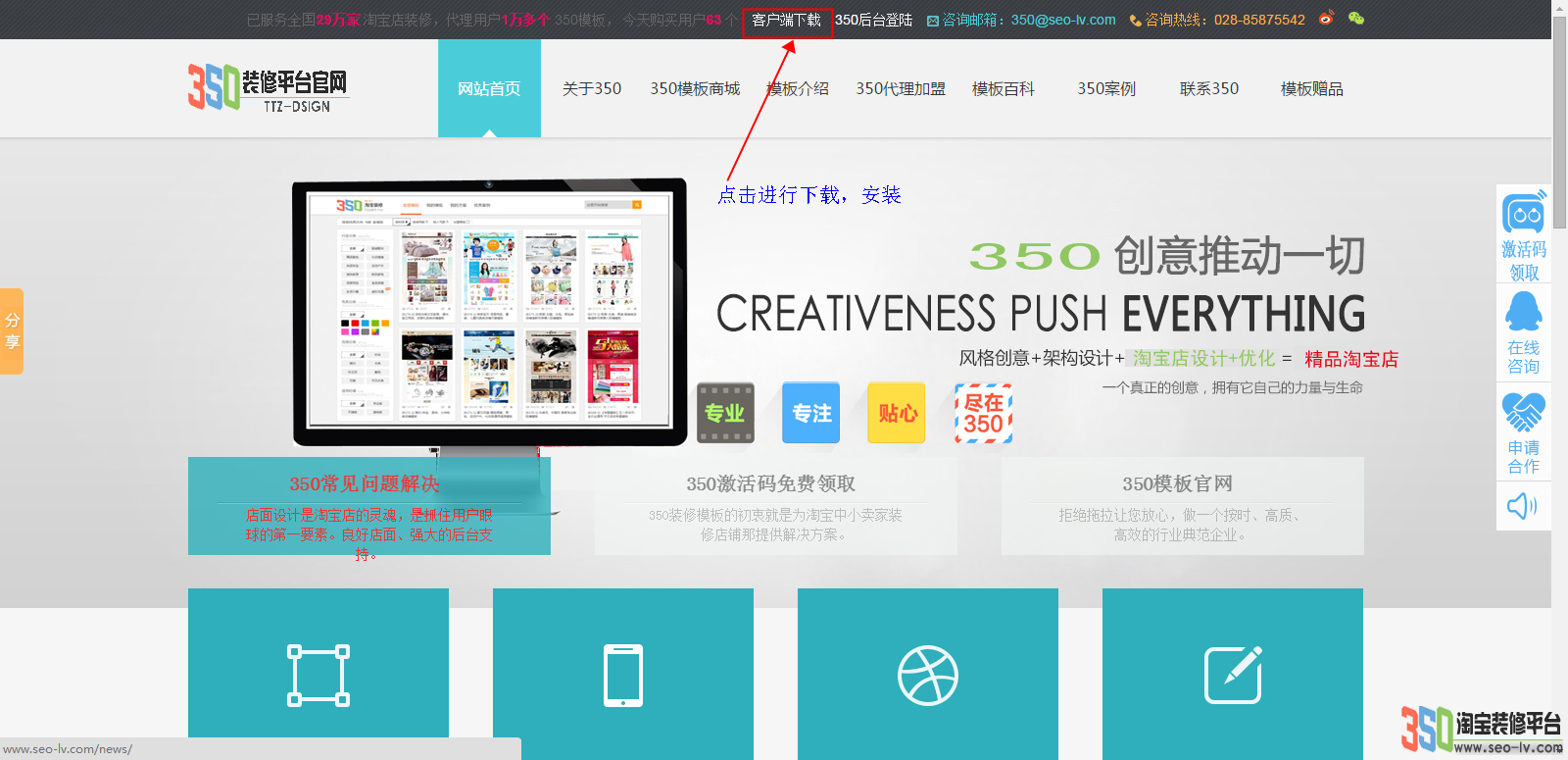Click the page vertical scrollbar thumb
The height and width of the screenshot is (760, 1568).
(1559, 123)
